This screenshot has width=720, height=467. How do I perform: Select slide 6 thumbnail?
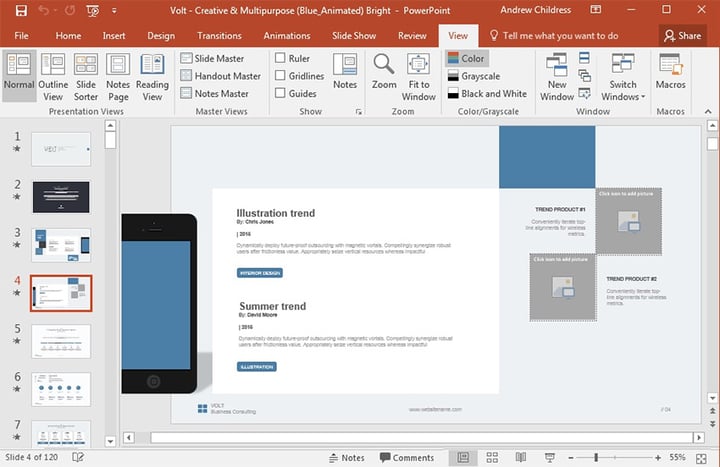[x=61, y=389]
